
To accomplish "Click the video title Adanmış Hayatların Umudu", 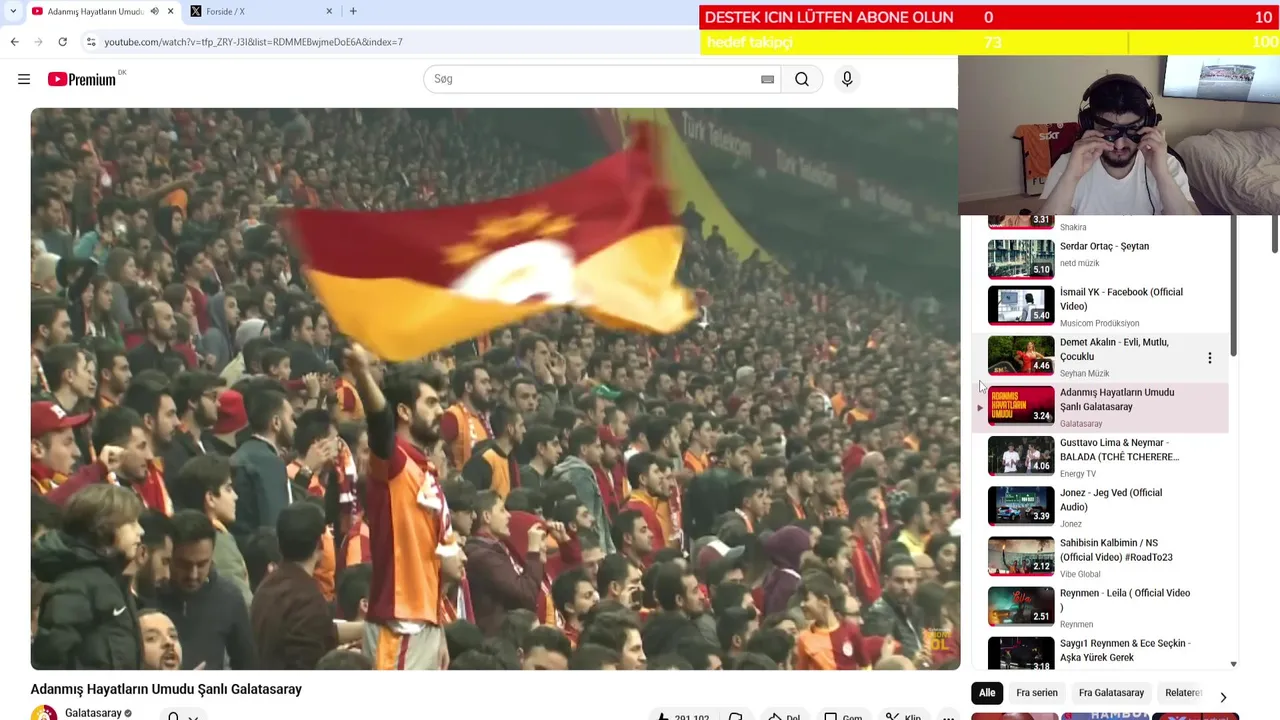I will 166,689.
